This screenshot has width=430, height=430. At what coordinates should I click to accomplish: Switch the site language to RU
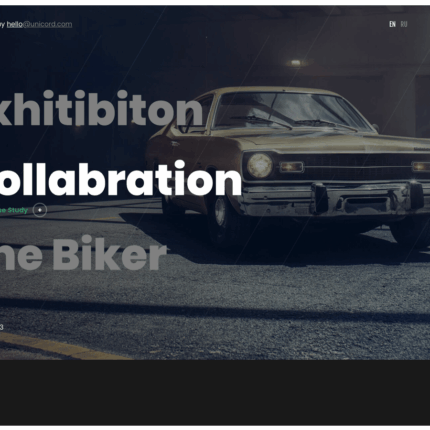point(404,24)
